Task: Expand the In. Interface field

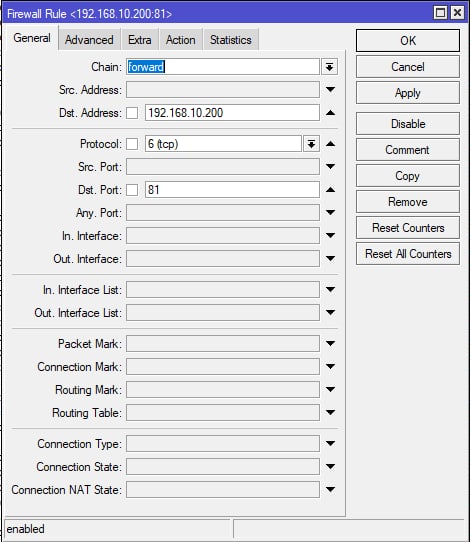Action: click(x=330, y=236)
